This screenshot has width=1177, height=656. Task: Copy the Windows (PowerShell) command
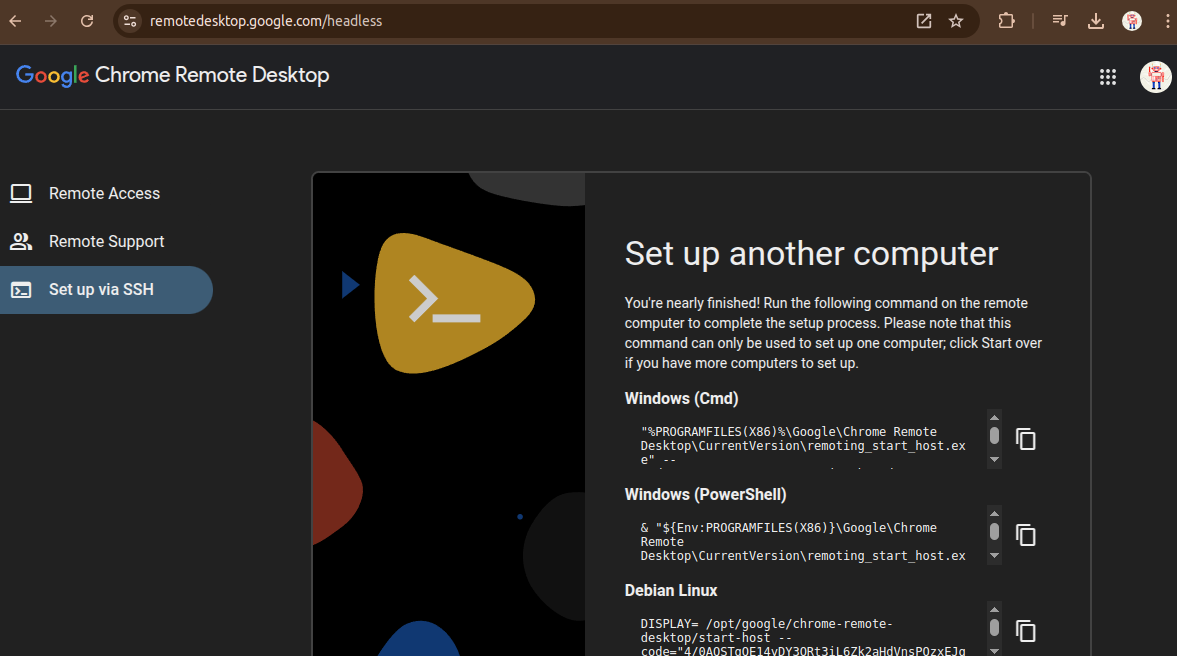[1025, 535]
